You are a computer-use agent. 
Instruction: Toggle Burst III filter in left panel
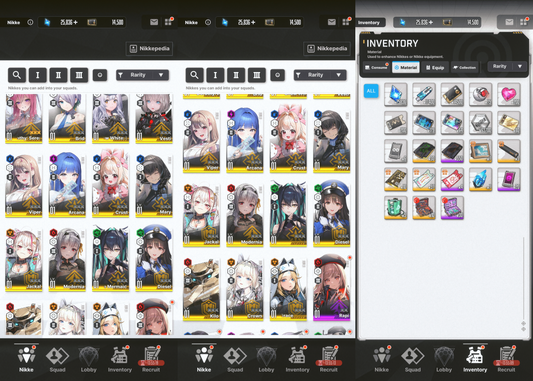click(79, 75)
